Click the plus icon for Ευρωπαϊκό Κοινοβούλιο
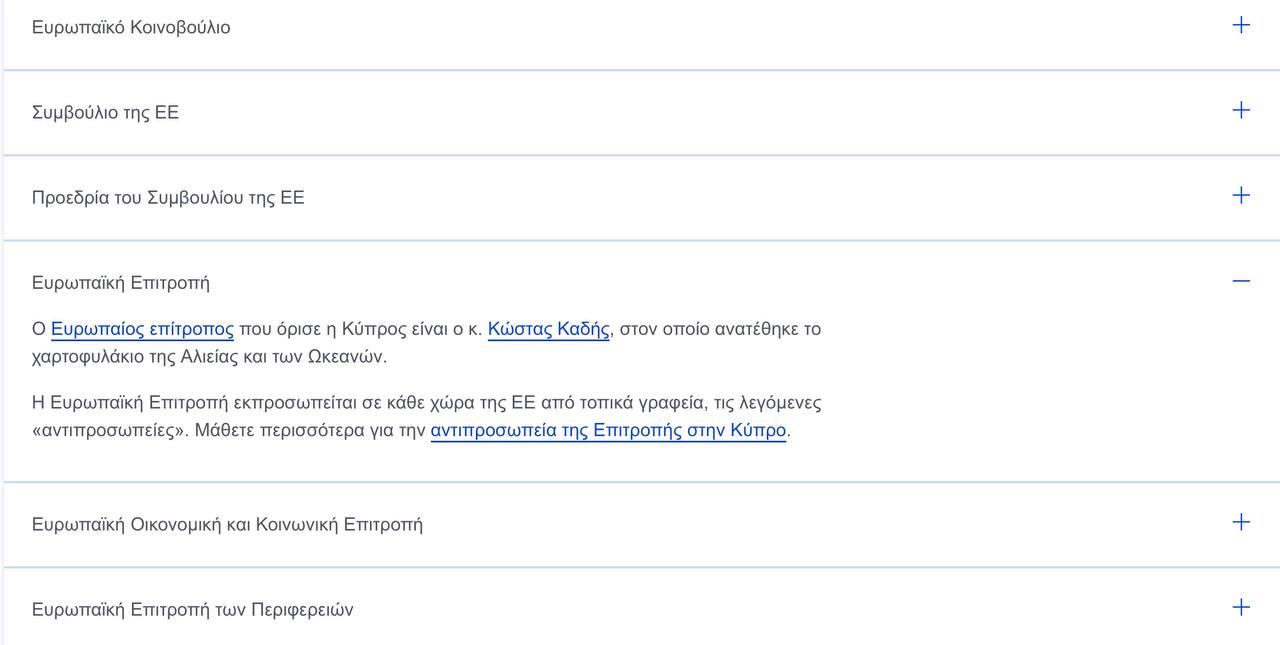This screenshot has width=1280, height=645. click(x=1241, y=25)
